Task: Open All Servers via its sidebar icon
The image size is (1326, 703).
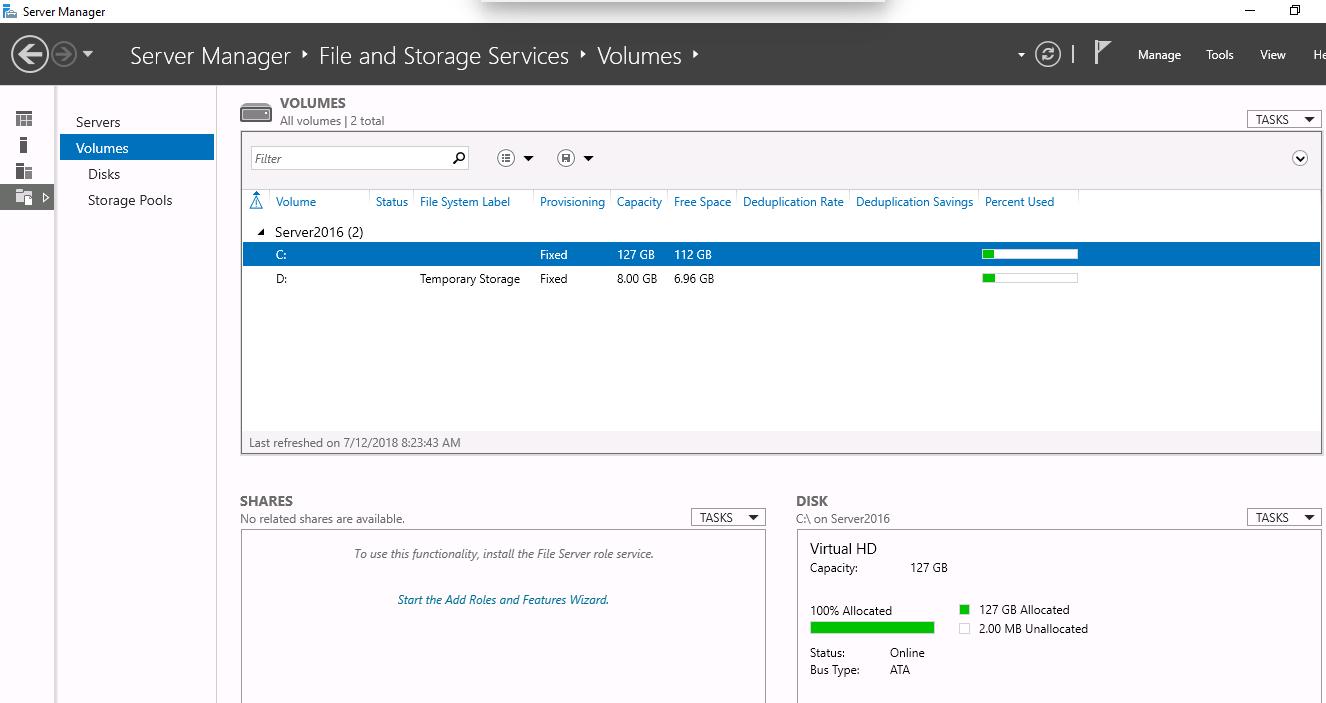Action: point(23,171)
